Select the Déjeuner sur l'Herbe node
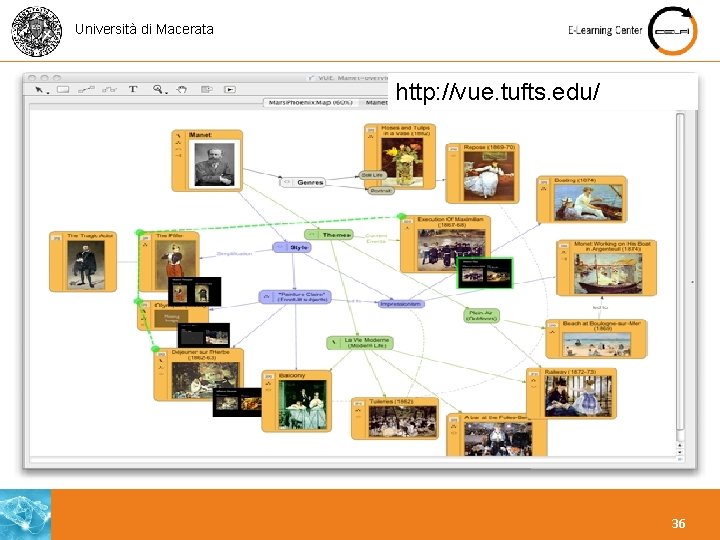720x540 pixels. click(198, 375)
